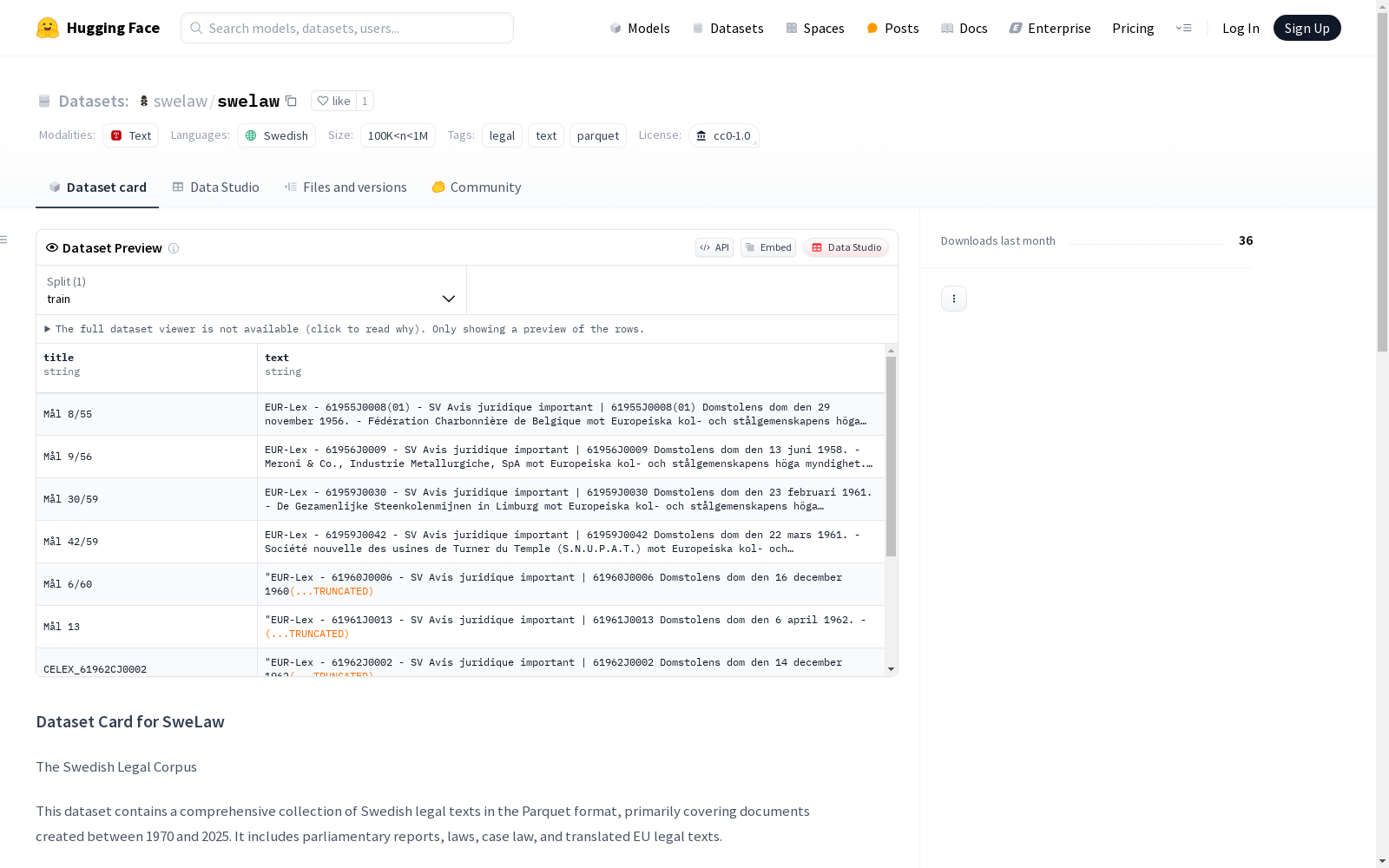
Task: Click the preview table scroll up arrow
Action: 891,351
